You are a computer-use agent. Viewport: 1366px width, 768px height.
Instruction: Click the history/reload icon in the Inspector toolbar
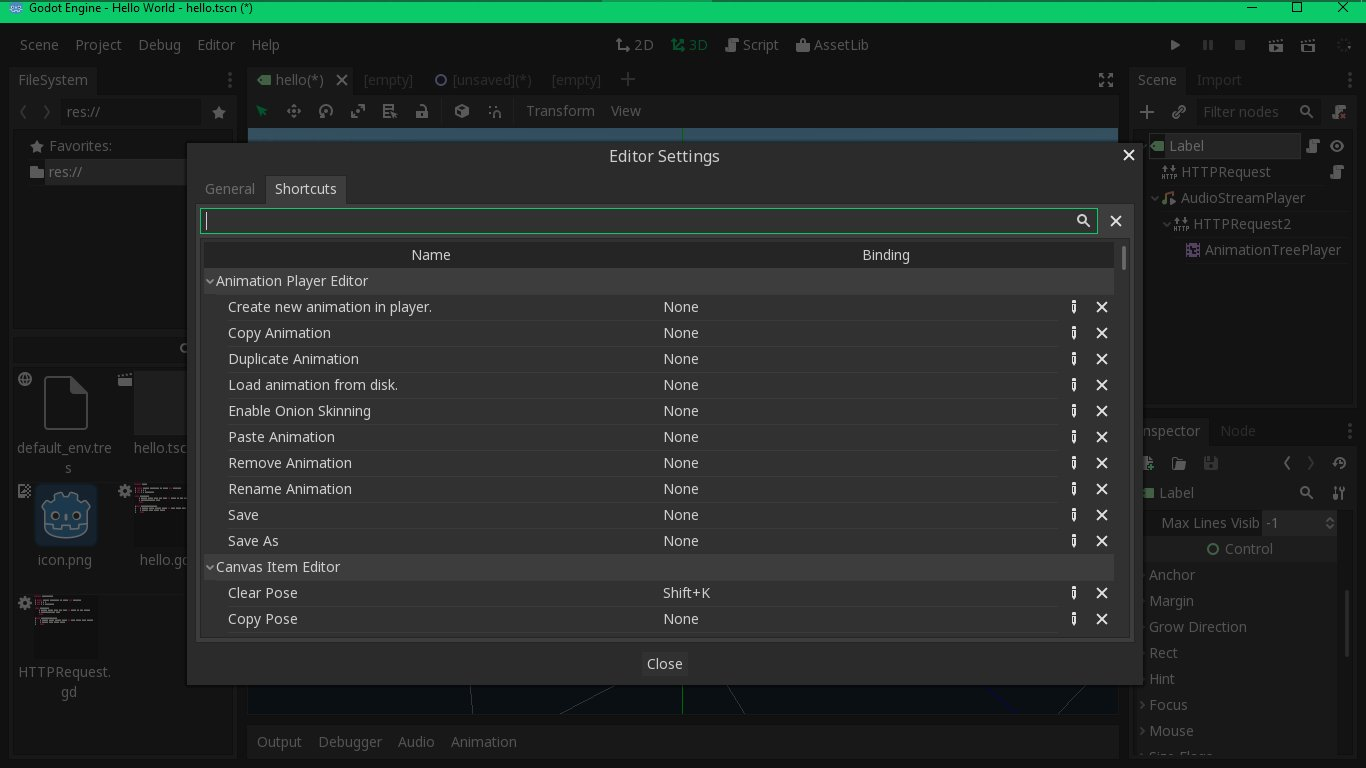(x=1340, y=463)
